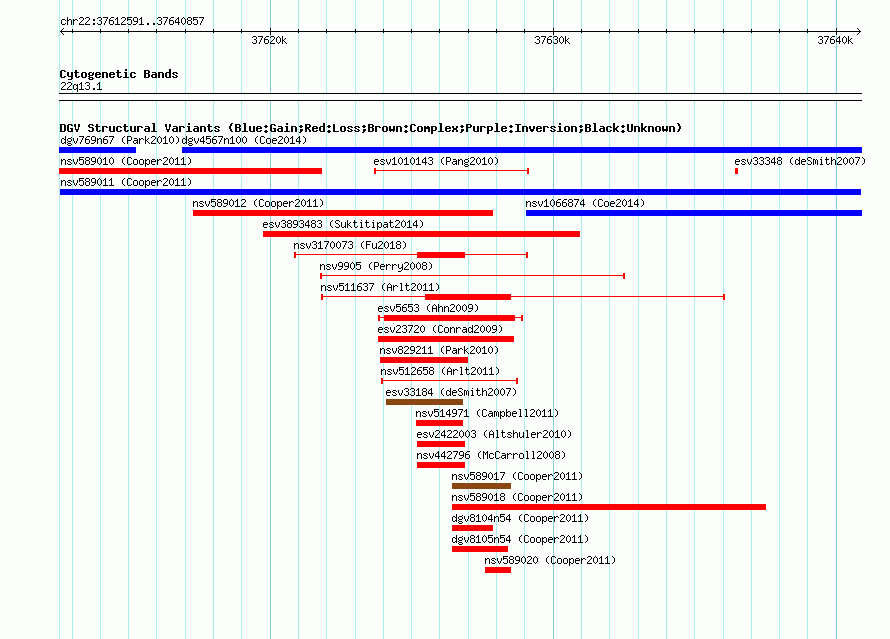Open dgv8105n54 (Cooper2011) variant label
The width and height of the screenshot is (890, 639).
(520, 539)
